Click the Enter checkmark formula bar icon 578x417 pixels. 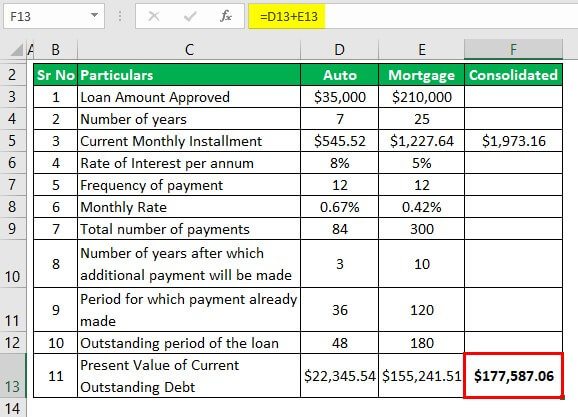coord(190,16)
